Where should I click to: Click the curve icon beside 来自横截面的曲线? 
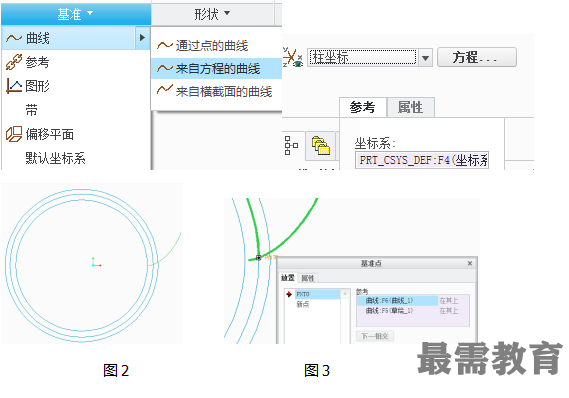(x=164, y=89)
